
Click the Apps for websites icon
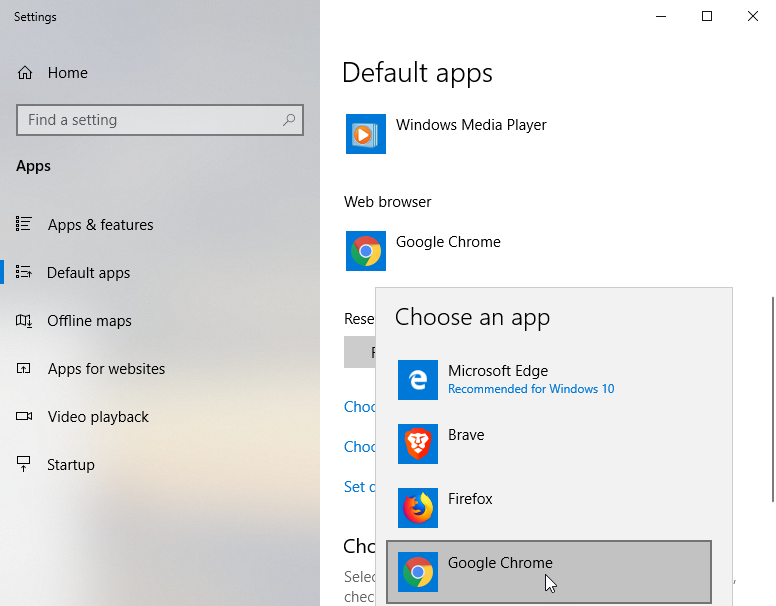[x=24, y=368]
